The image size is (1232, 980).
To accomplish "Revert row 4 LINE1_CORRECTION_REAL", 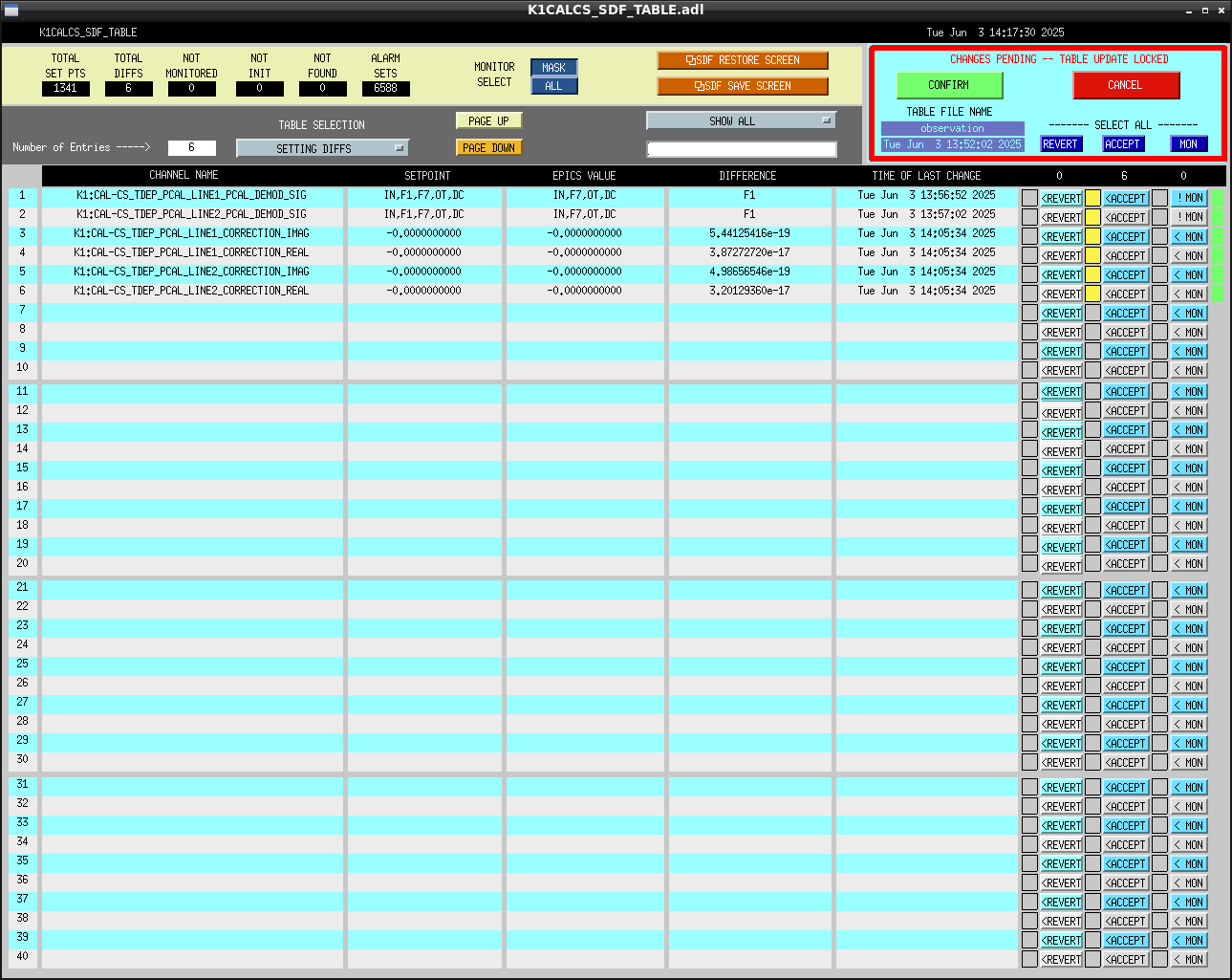I will click(x=1061, y=256).
